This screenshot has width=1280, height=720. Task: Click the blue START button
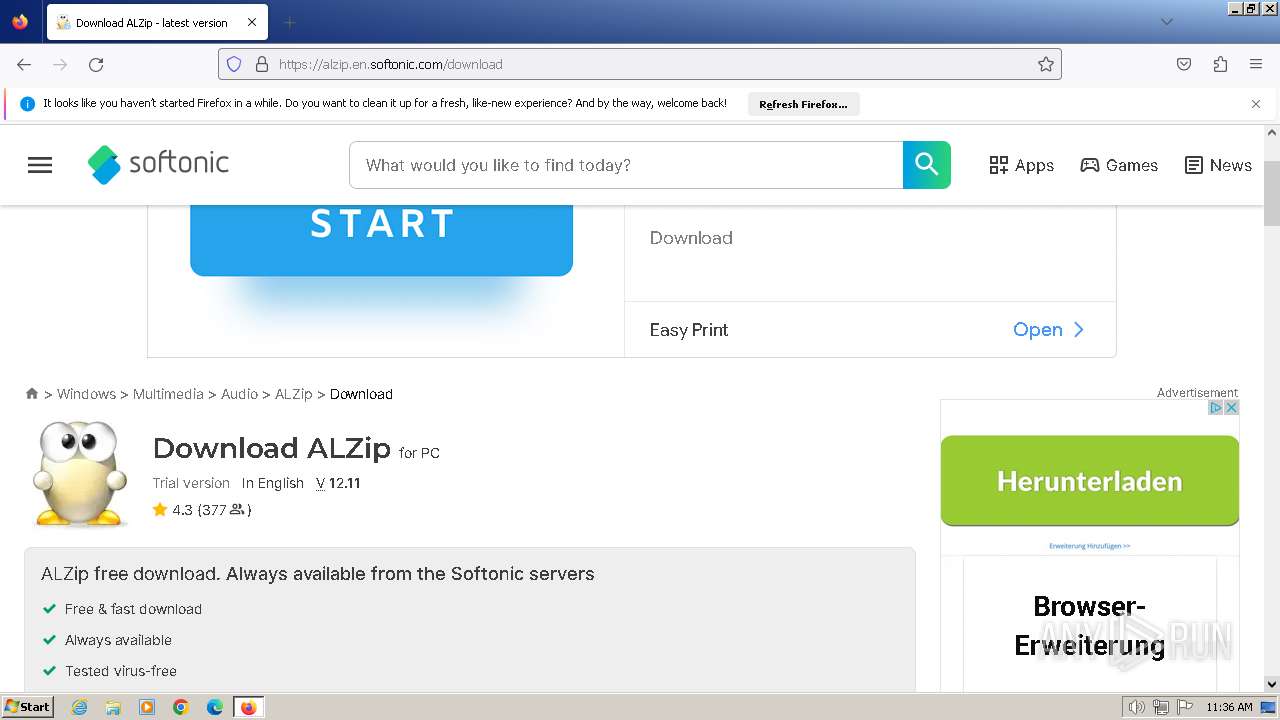tap(381, 238)
